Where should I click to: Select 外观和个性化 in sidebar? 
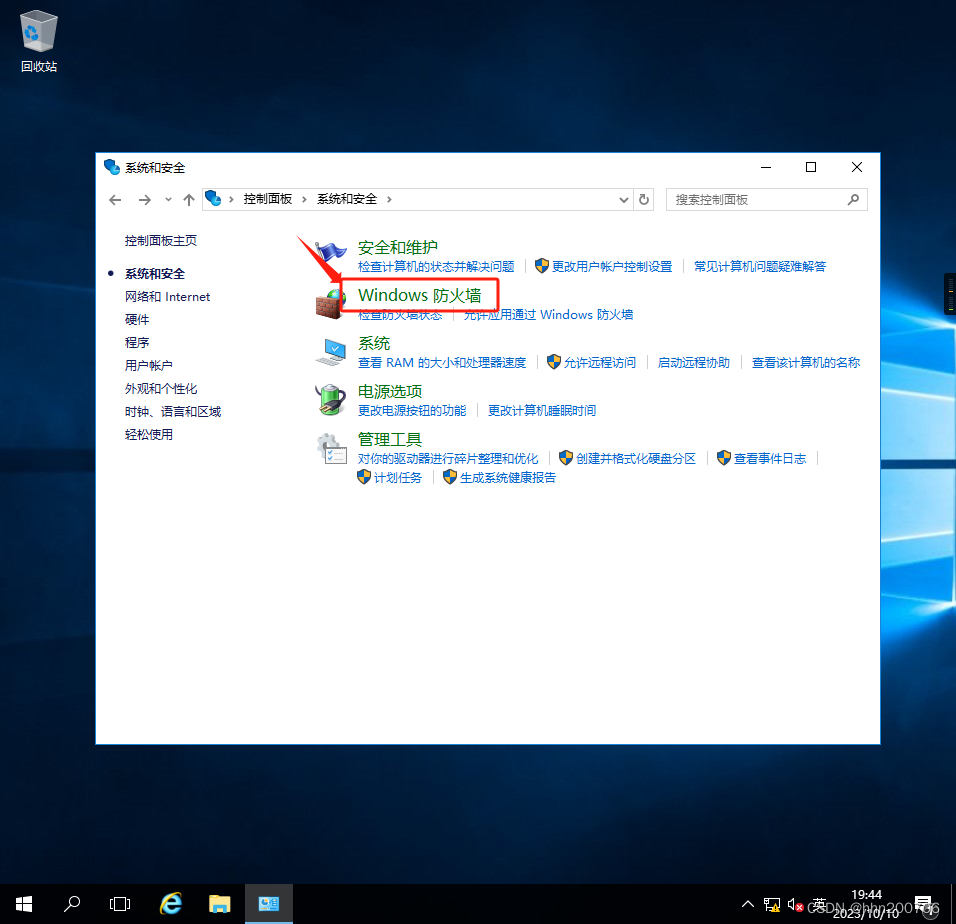(161, 389)
